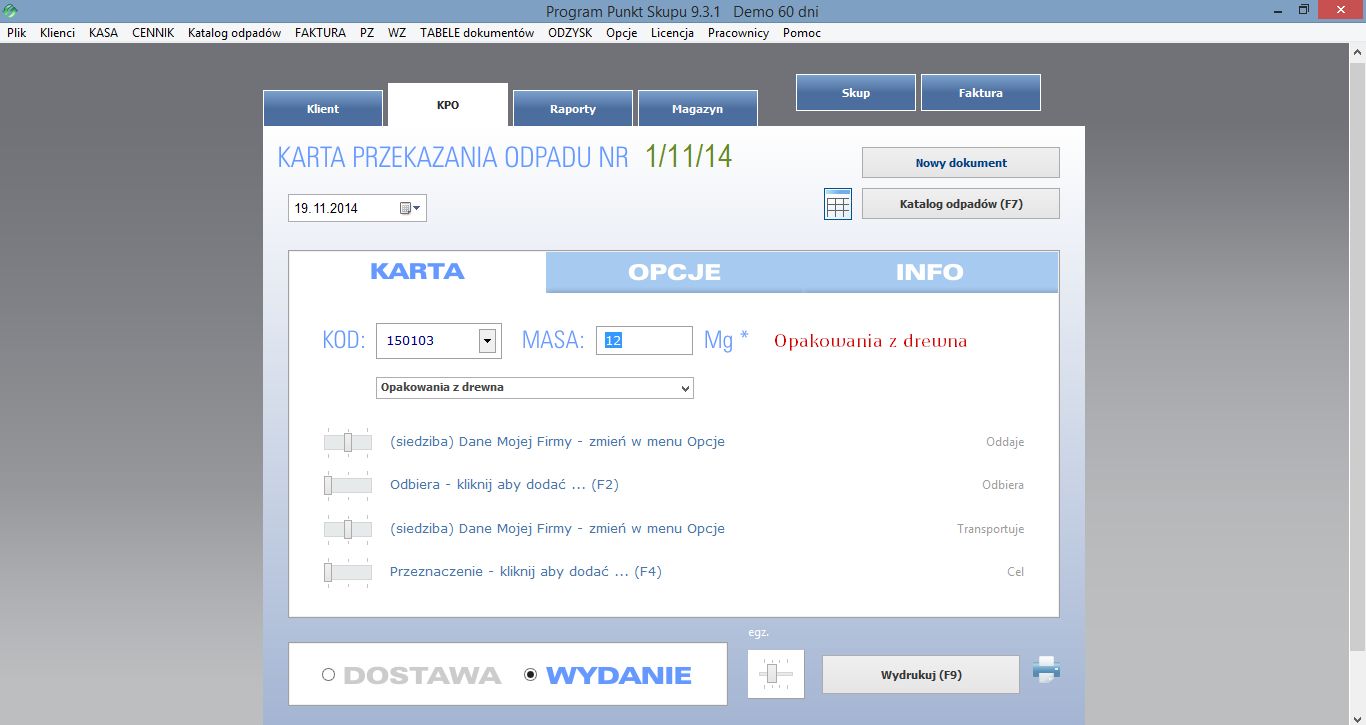Open the Licencja menu
This screenshot has height=725, width=1366.
click(672, 33)
